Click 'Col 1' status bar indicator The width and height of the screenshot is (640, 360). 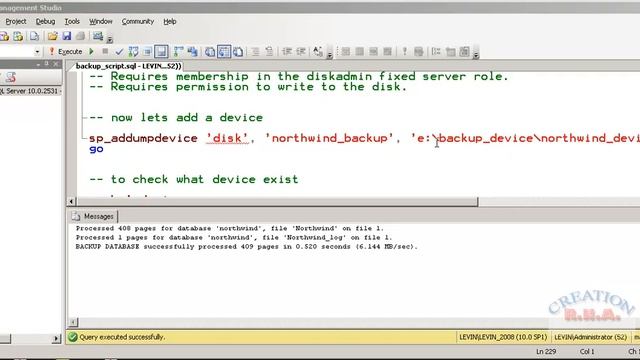(587, 351)
